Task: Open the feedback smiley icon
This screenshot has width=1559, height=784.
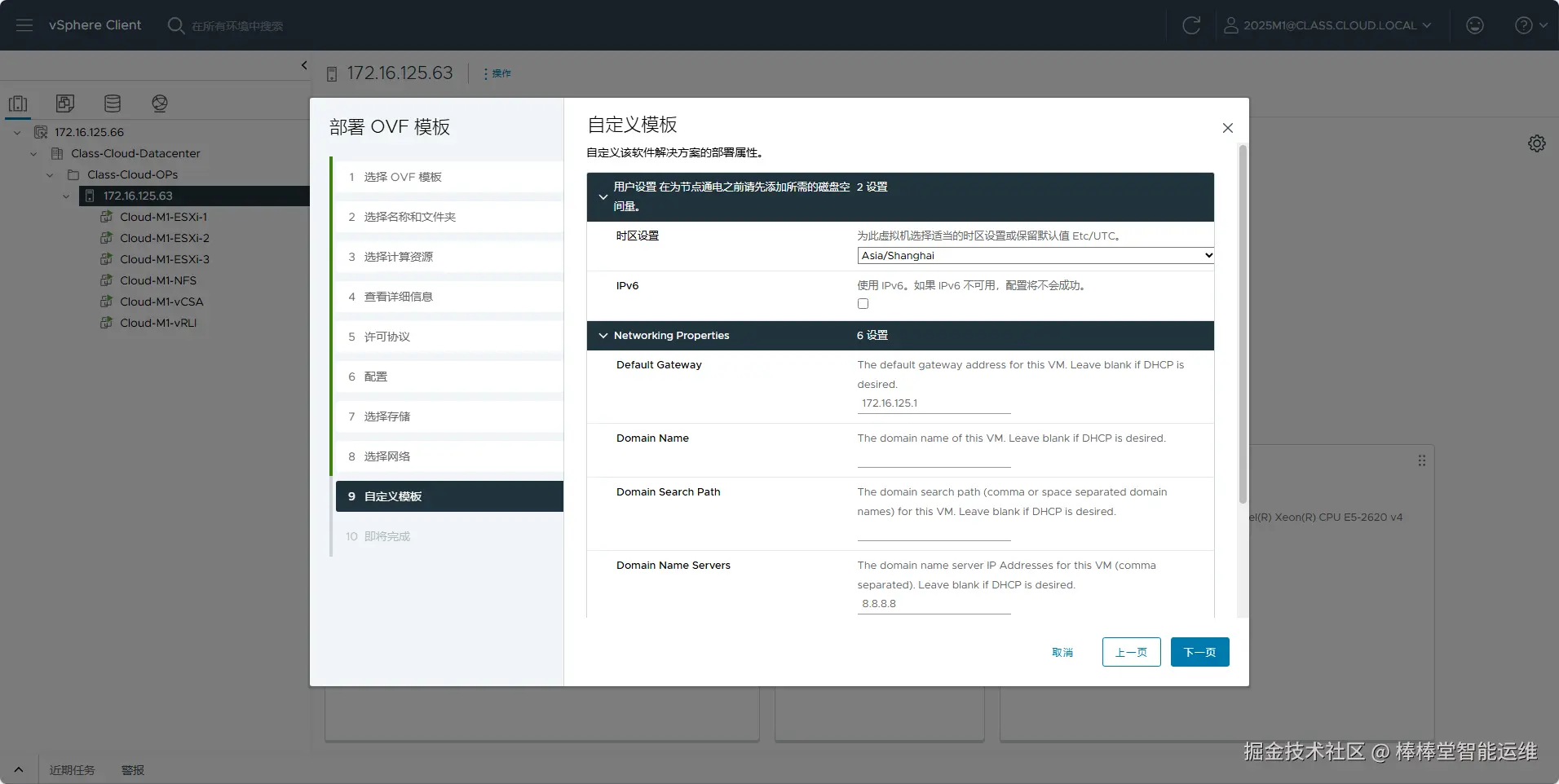Action: [1475, 25]
